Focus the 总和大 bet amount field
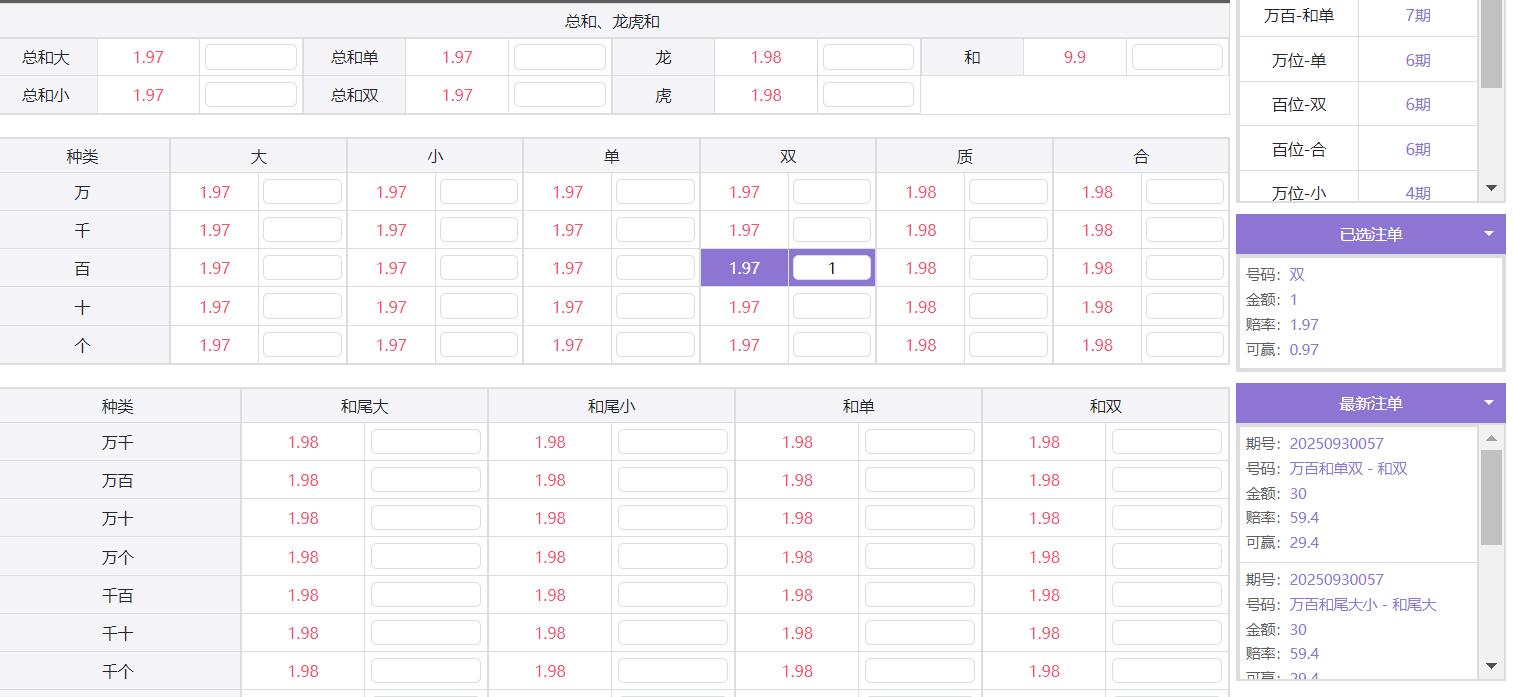This screenshot has width=1513, height=697. [x=250, y=57]
